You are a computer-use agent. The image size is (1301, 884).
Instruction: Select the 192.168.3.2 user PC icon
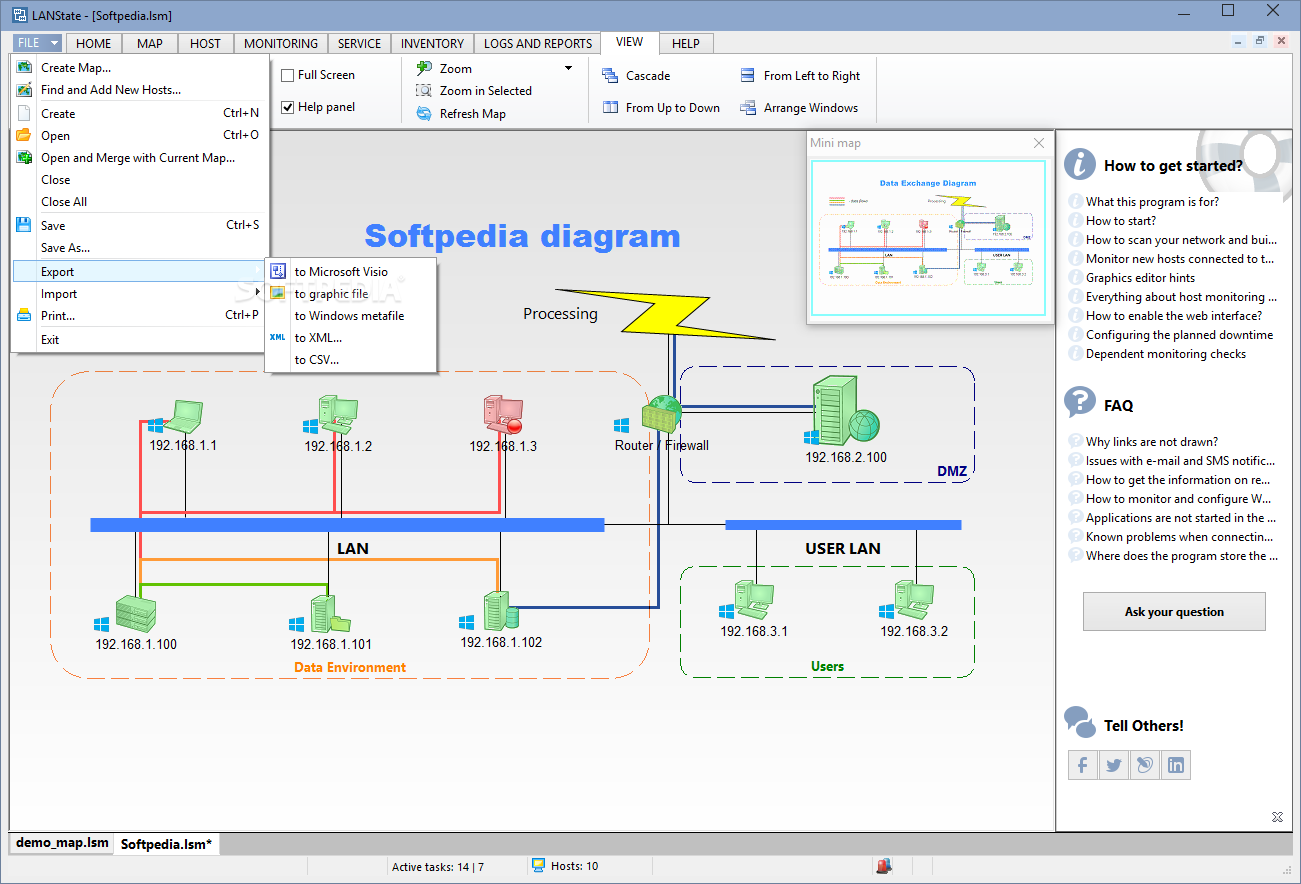pos(914,601)
